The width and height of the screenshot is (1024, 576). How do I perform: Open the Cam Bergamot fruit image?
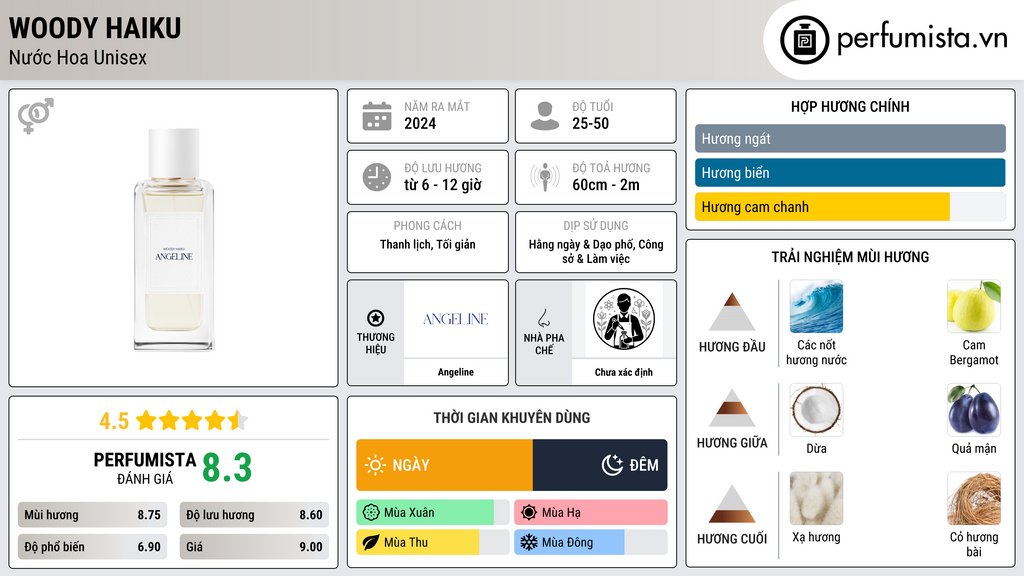coord(974,306)
